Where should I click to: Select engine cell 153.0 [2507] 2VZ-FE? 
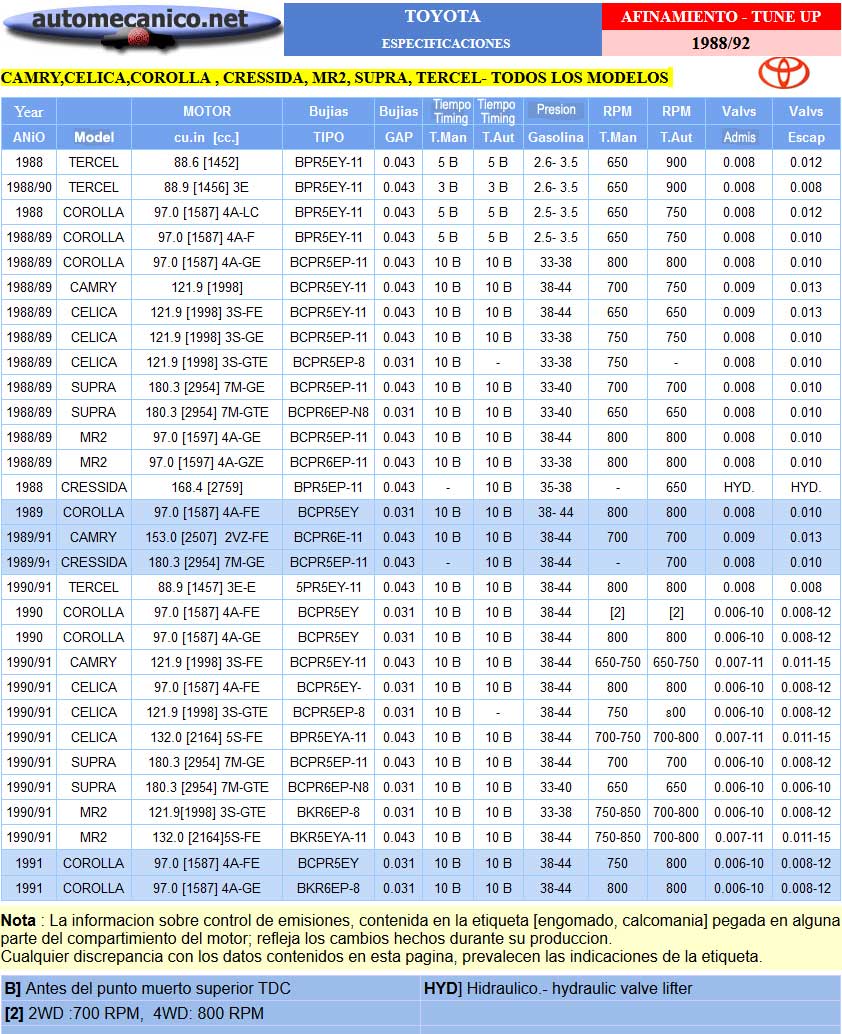pyautogui.click(x=207, y=537)
